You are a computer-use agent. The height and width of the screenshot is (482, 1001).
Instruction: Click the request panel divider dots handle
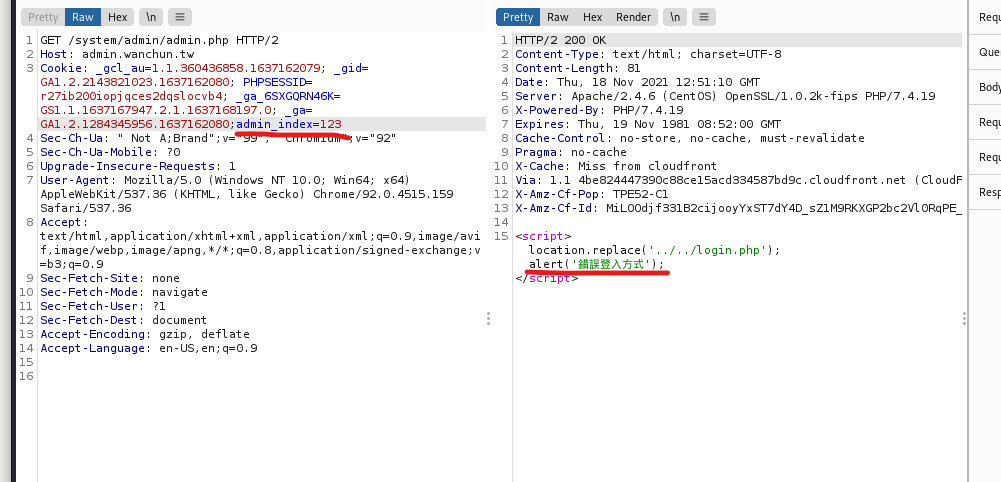coord(488,319)
